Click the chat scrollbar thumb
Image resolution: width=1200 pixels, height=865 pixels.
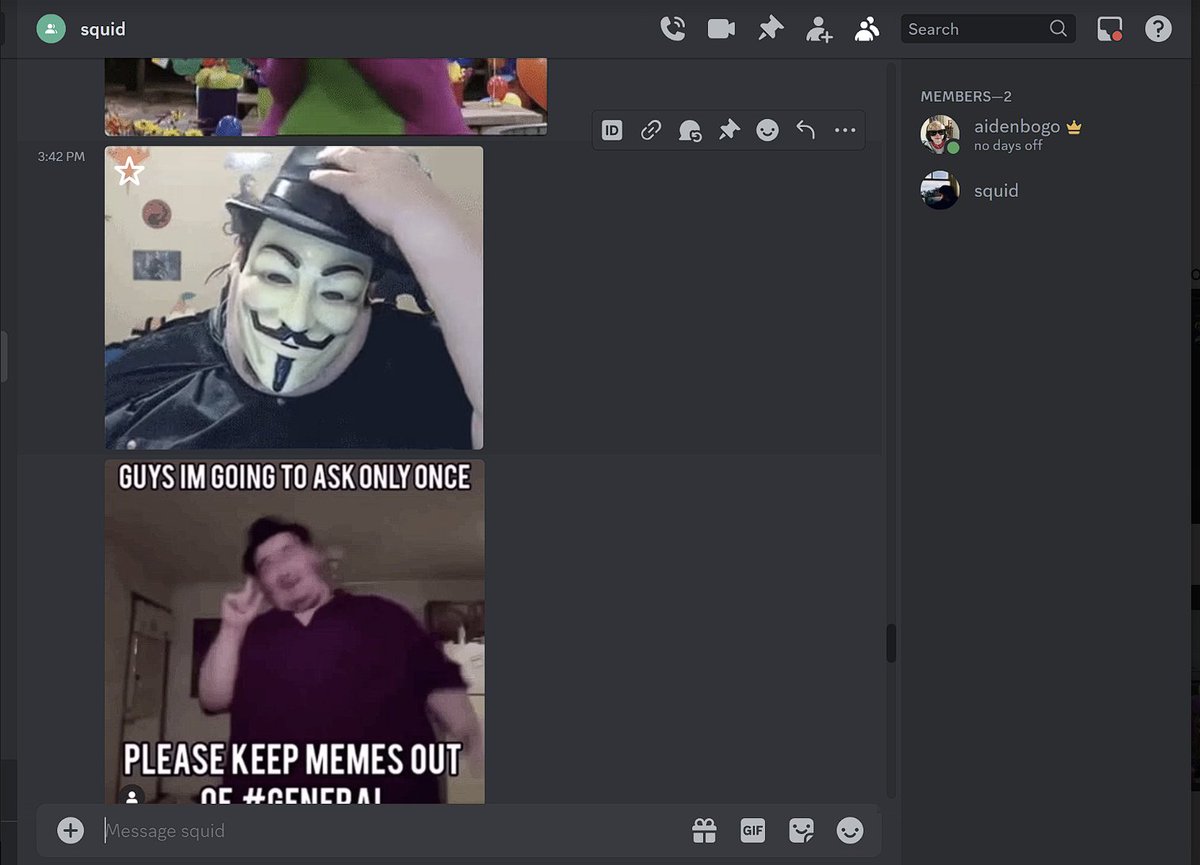pos(891,643)
